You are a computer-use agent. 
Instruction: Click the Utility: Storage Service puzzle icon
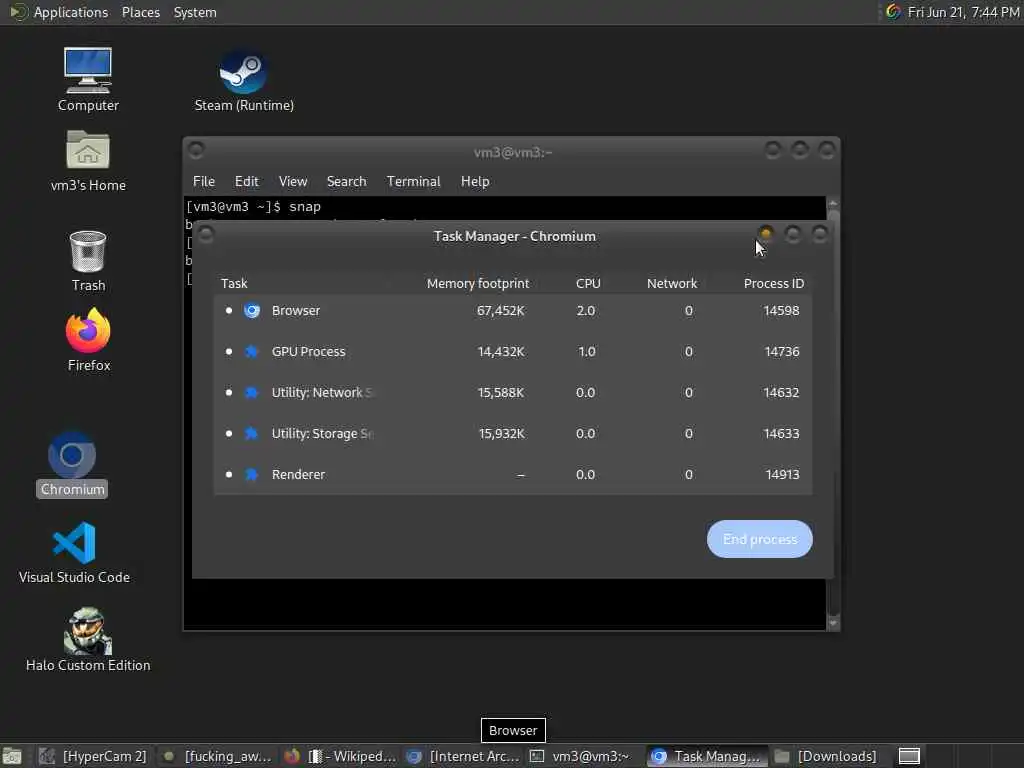pyautogui.click(x=251, y=434)
